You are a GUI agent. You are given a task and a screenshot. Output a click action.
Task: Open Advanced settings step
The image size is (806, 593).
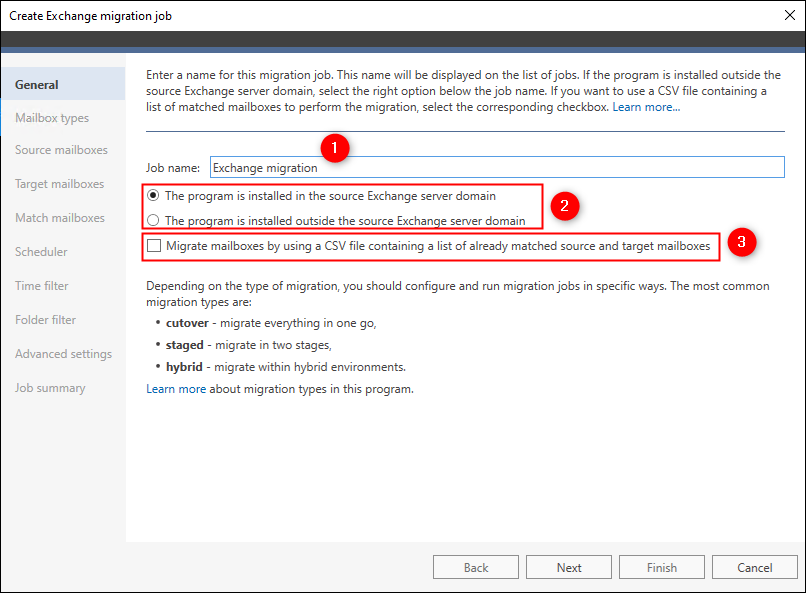click(63, 354)
